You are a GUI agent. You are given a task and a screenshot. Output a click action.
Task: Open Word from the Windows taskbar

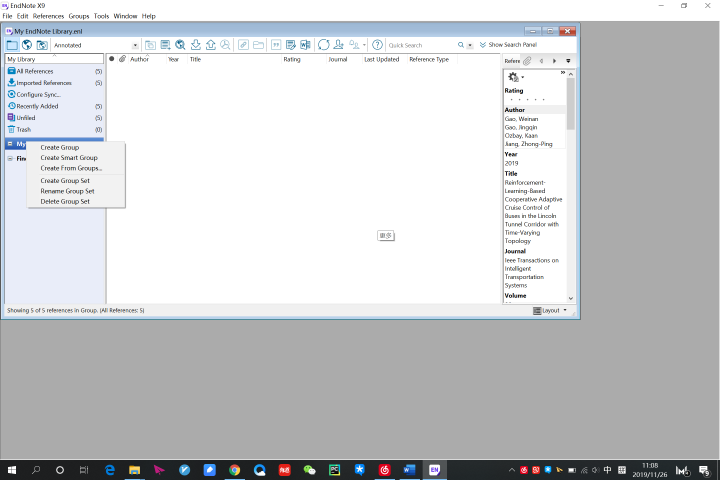point(409,470)
